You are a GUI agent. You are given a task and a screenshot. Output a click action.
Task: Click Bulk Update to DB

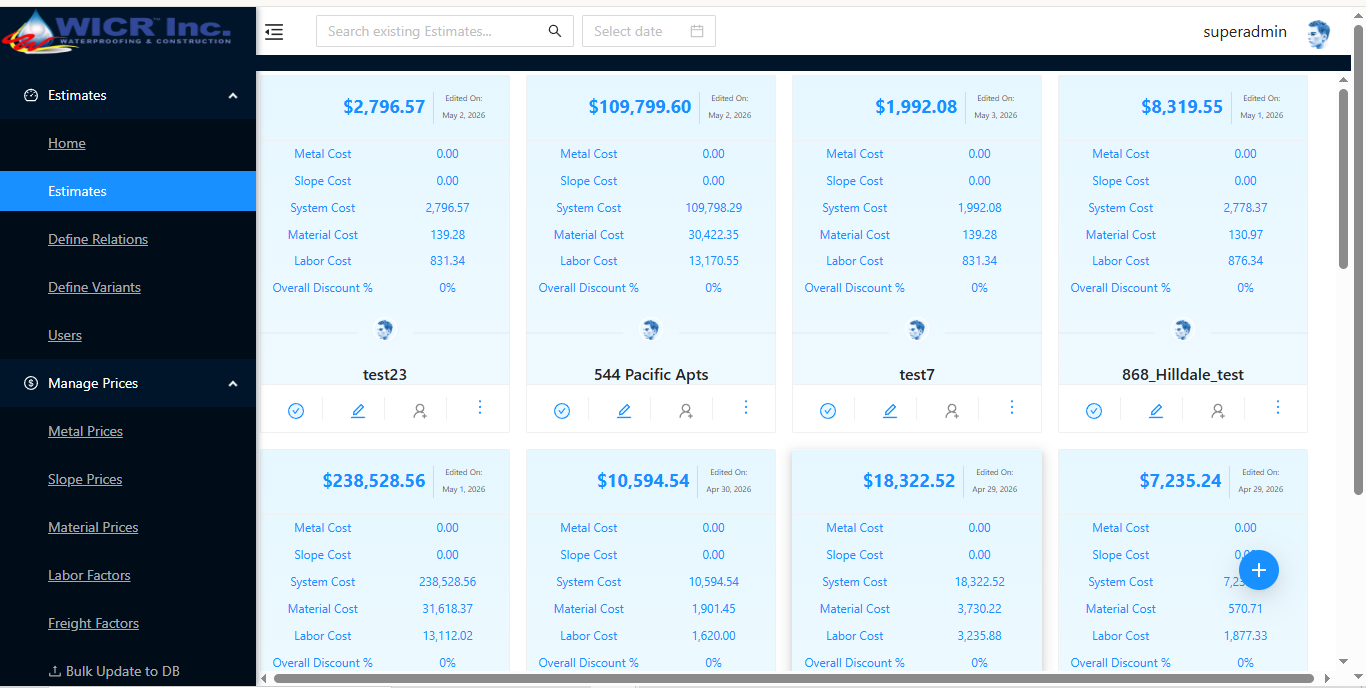coord(114,671)
